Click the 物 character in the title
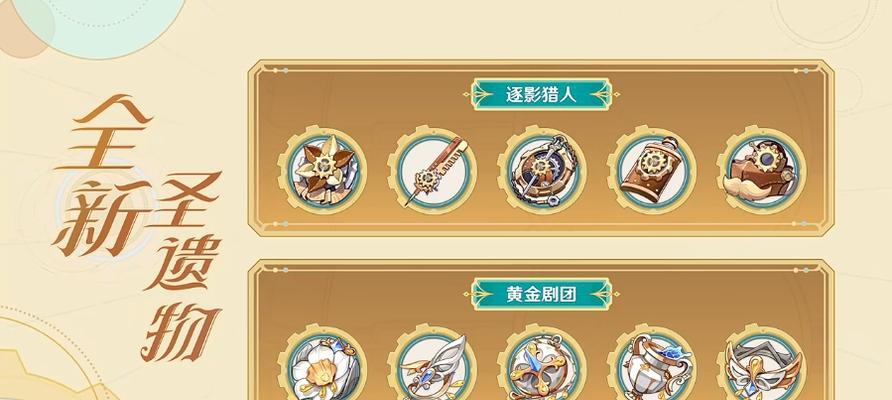The width and height of the screenshot is (892, 400). click(x=181, y=333)
